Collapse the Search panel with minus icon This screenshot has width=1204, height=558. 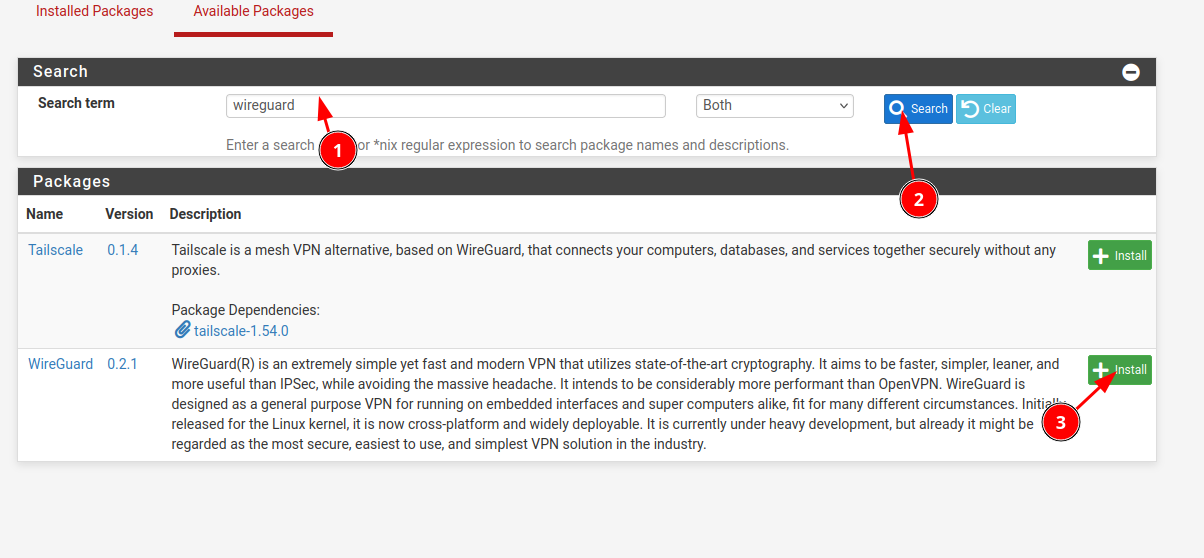point(1130,72)
